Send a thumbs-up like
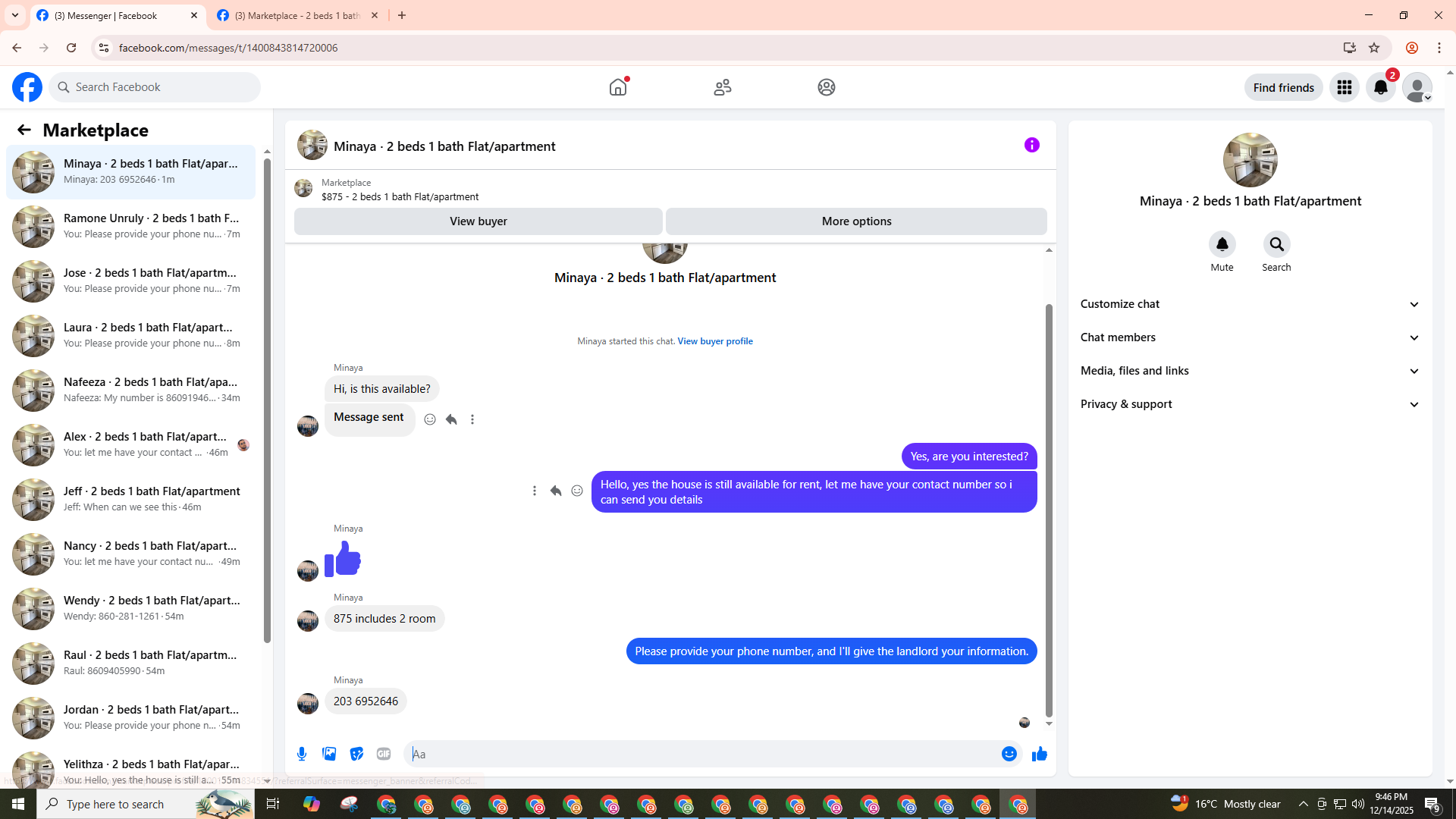Viewport: 1456px width, 819px height. tap(1039, 754)
